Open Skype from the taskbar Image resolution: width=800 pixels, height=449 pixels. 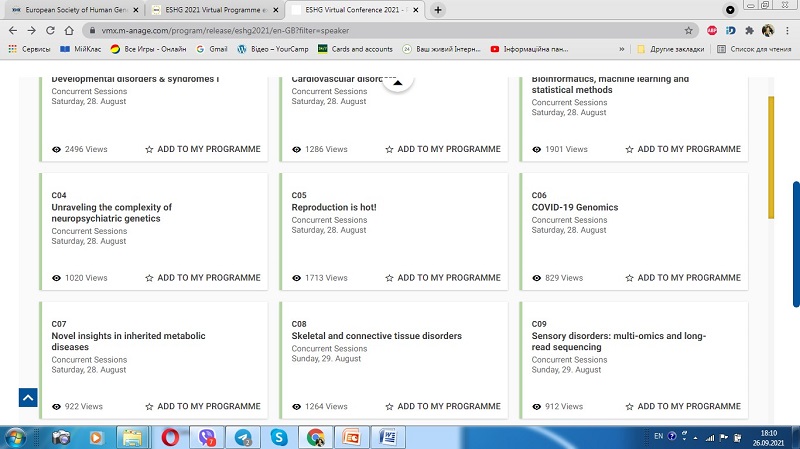coord(279,436)
